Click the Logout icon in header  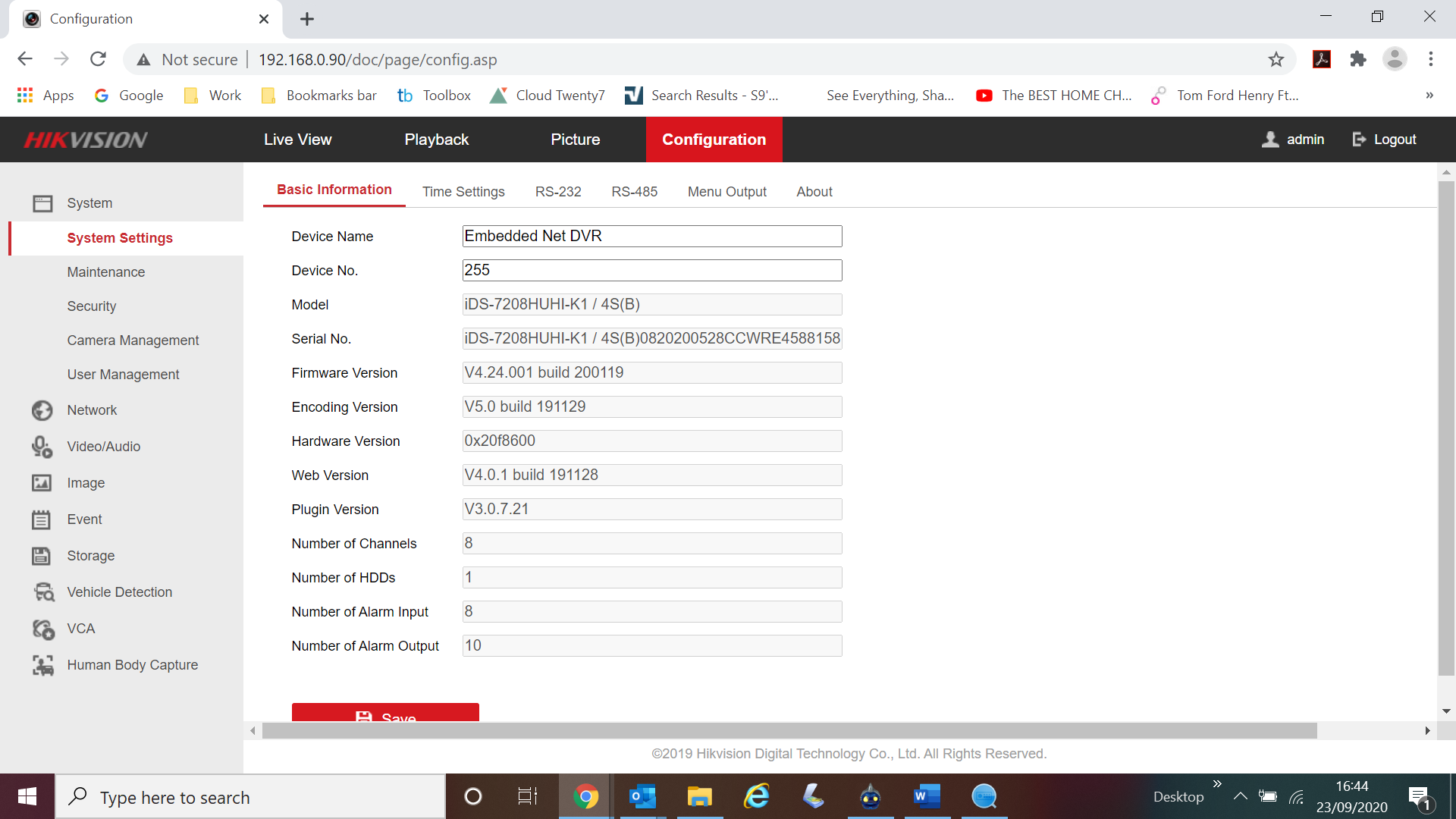[x=1359, y=140]
